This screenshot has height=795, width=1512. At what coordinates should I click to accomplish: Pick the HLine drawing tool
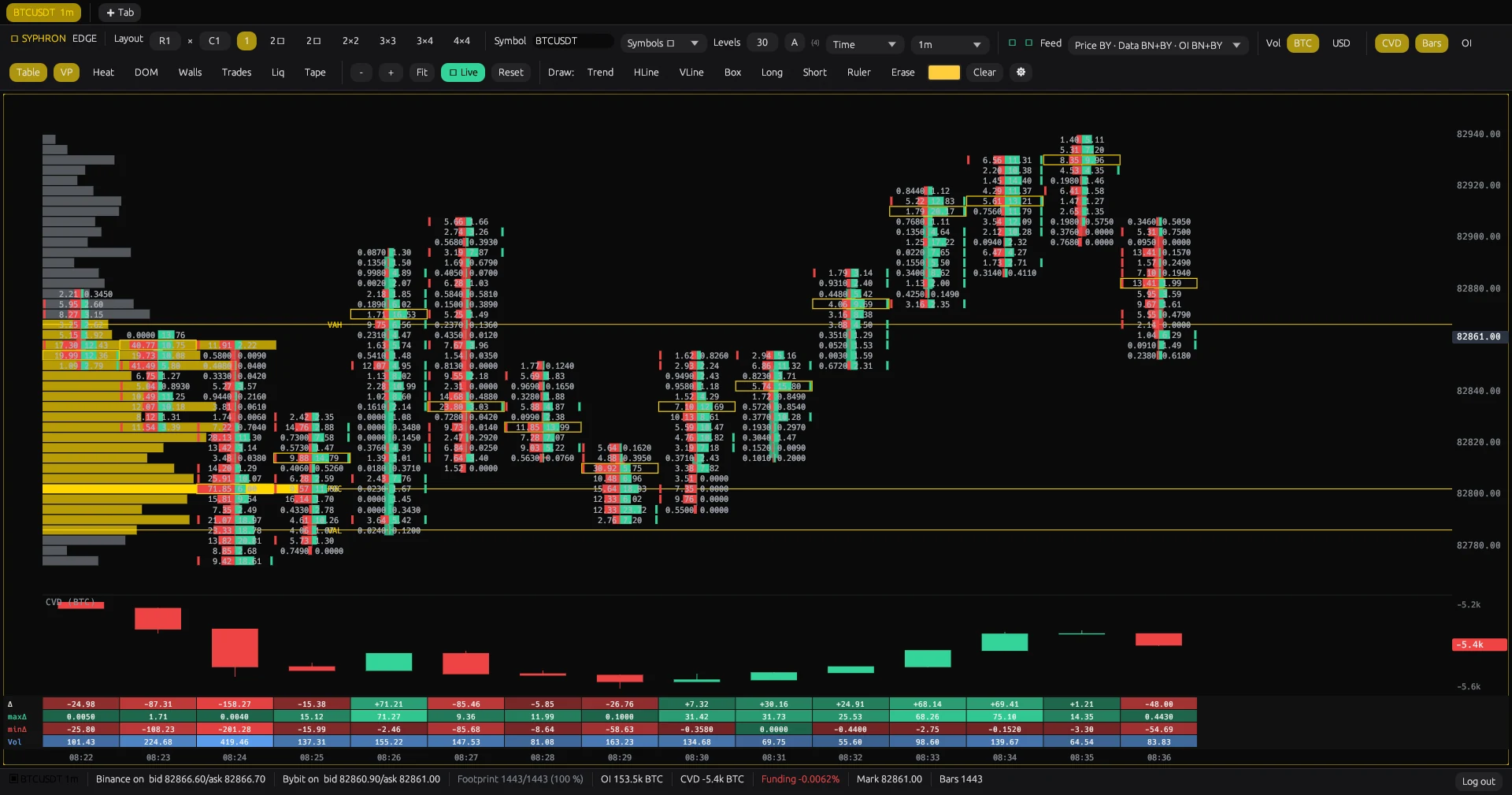click(646, 72)
